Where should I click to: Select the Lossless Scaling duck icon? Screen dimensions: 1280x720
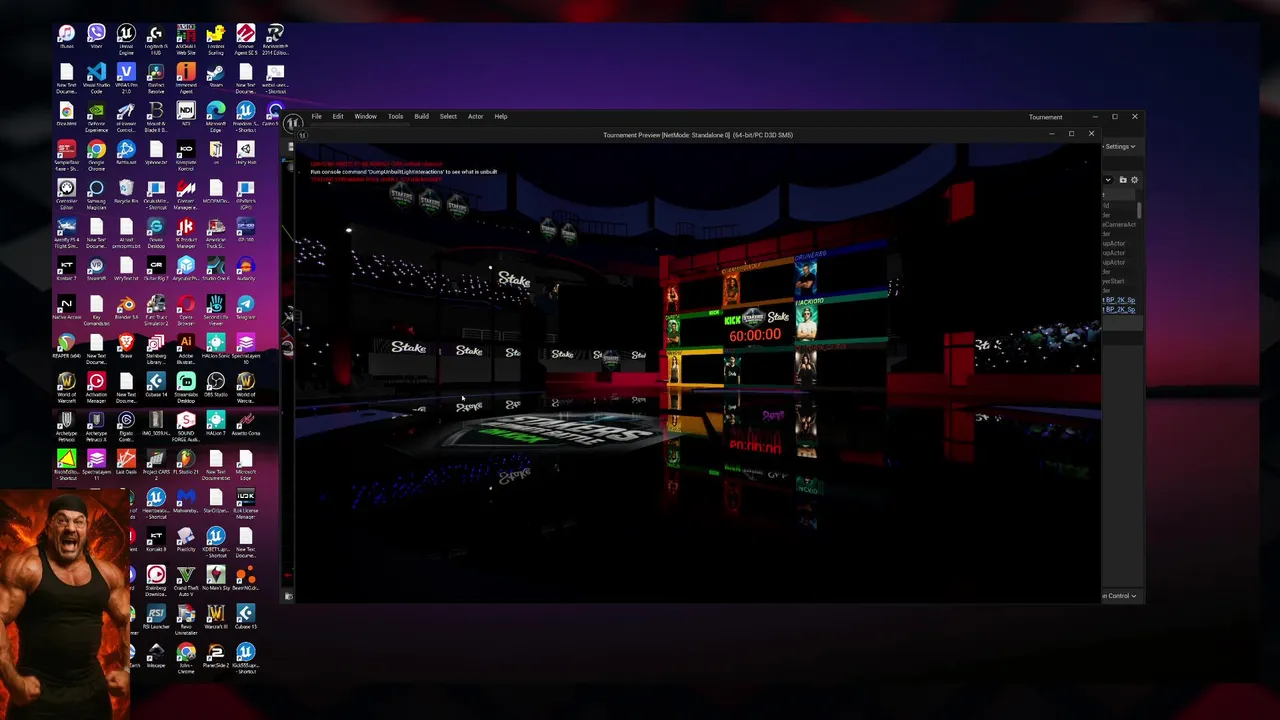[x=216, y=40]
